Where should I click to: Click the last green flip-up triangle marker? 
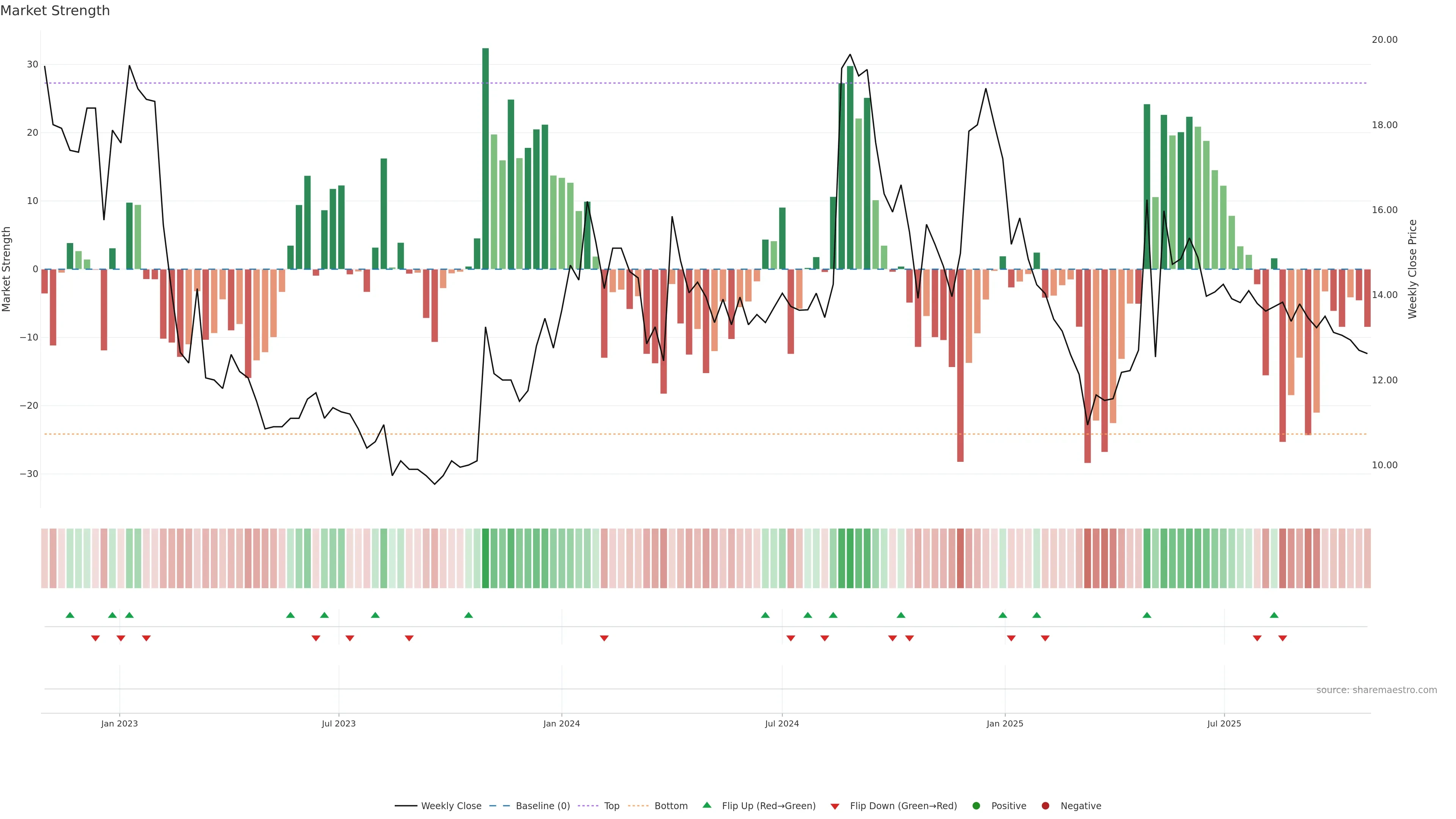pos(1274,615)
